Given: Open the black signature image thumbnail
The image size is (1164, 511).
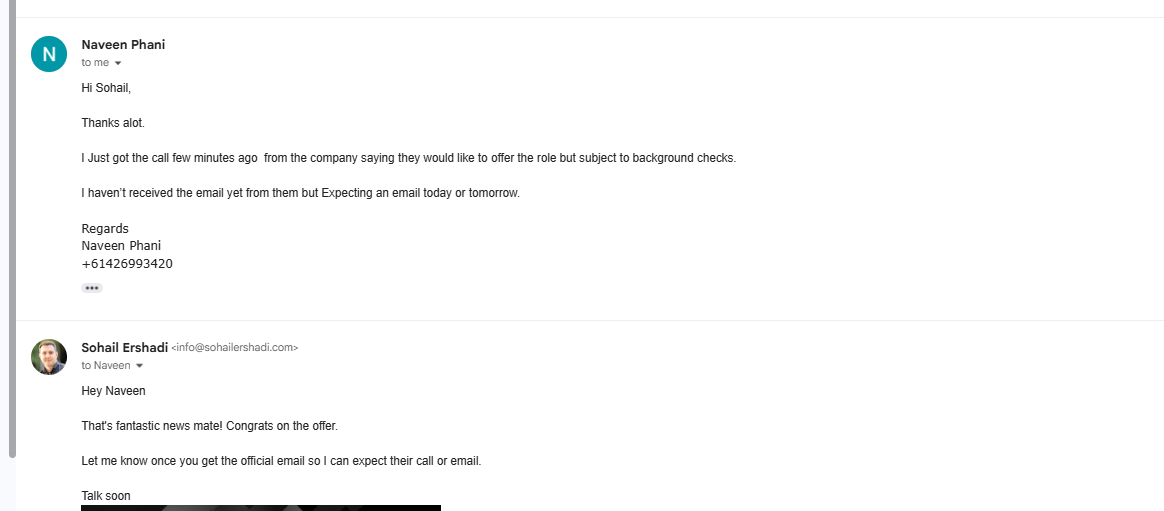Looking at the screenshot, I should pos(260,507).
